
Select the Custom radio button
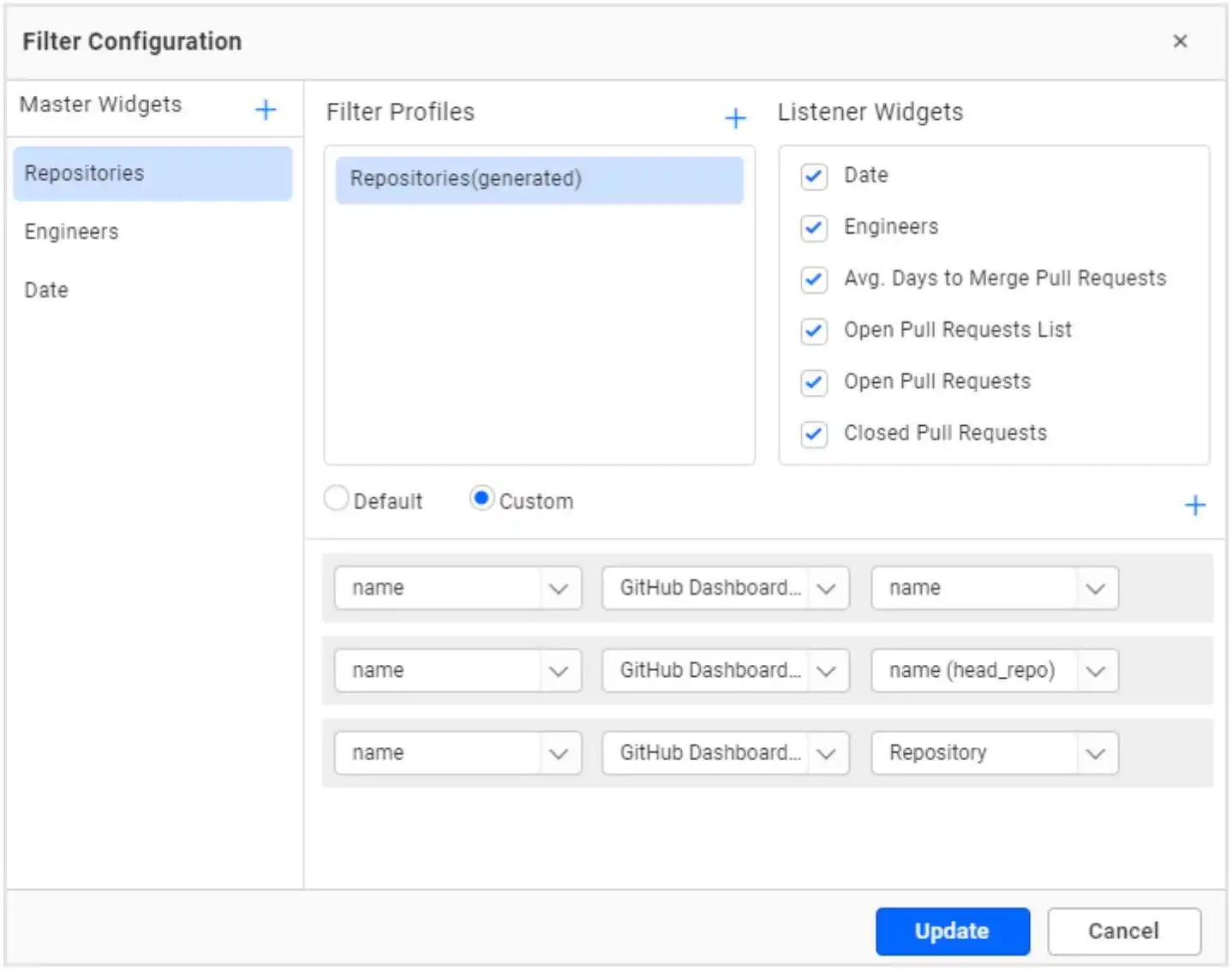coord(481,498)
